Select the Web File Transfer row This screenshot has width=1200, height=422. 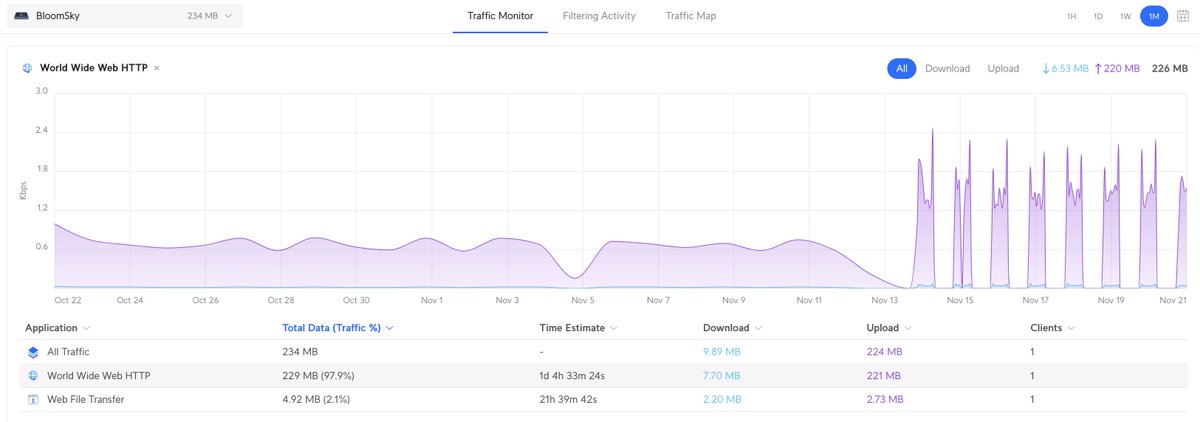pos(604,400)
